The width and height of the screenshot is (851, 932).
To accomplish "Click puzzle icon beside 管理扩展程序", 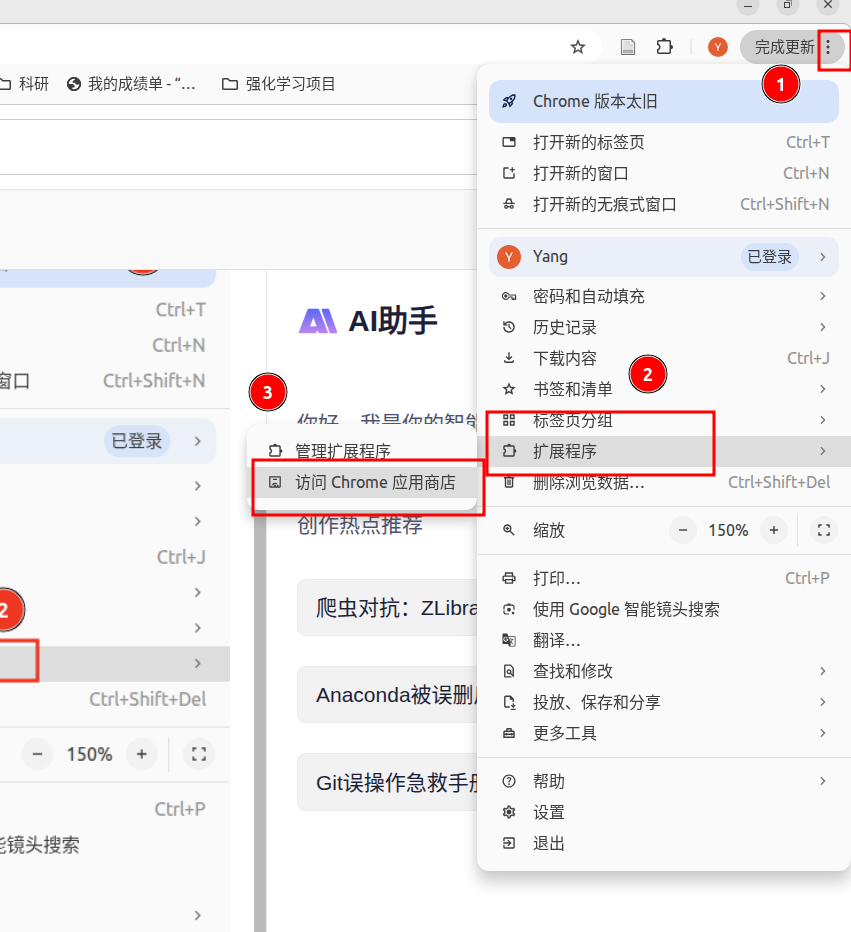I will pyautogui.click(x=275, y=451).
